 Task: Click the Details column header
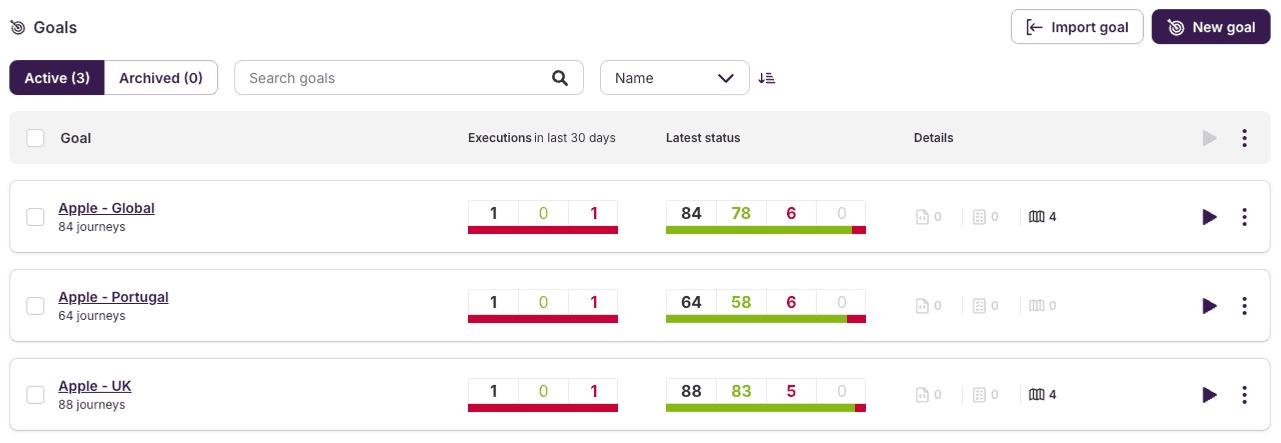tap(933, 138)
